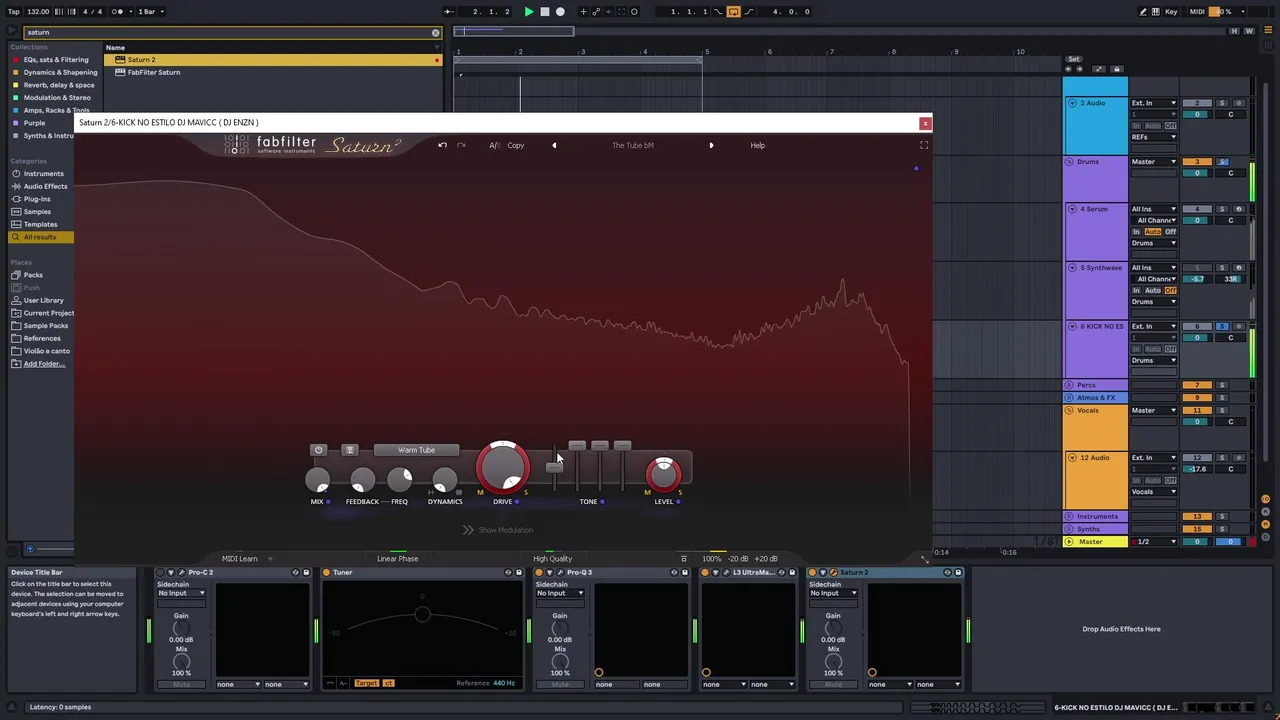1280x720 pixels.
Task: Open the Instruments category
Action: pyautogui.click(x=42, y=174)
